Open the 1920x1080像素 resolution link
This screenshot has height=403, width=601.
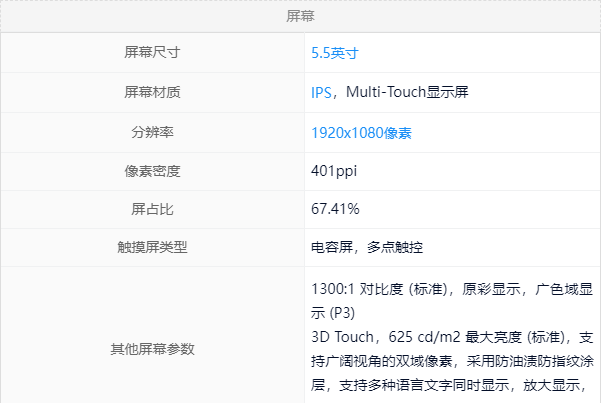click(x=361, y=133)
